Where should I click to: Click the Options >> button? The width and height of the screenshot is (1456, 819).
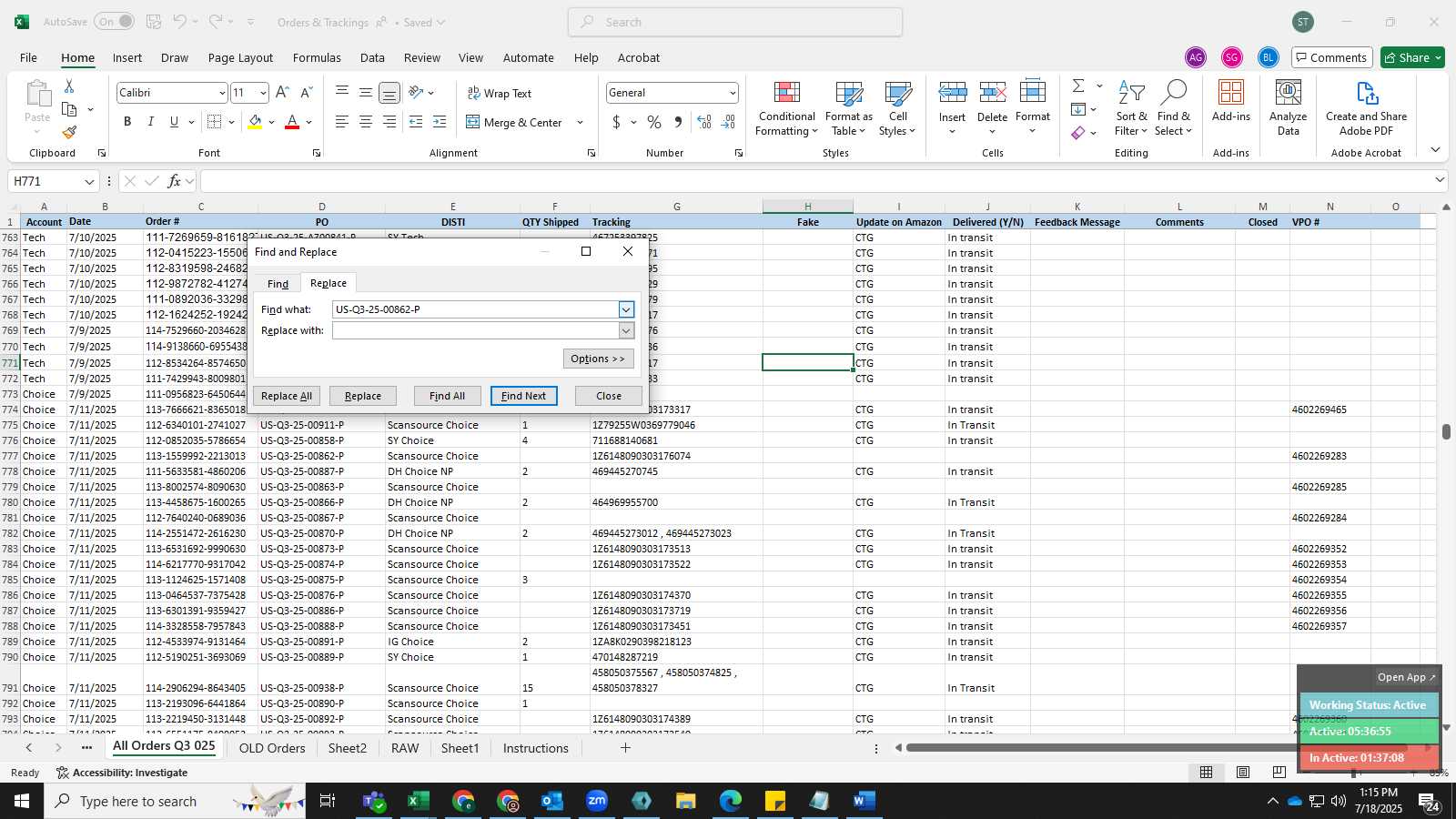(x=598, y=359)
